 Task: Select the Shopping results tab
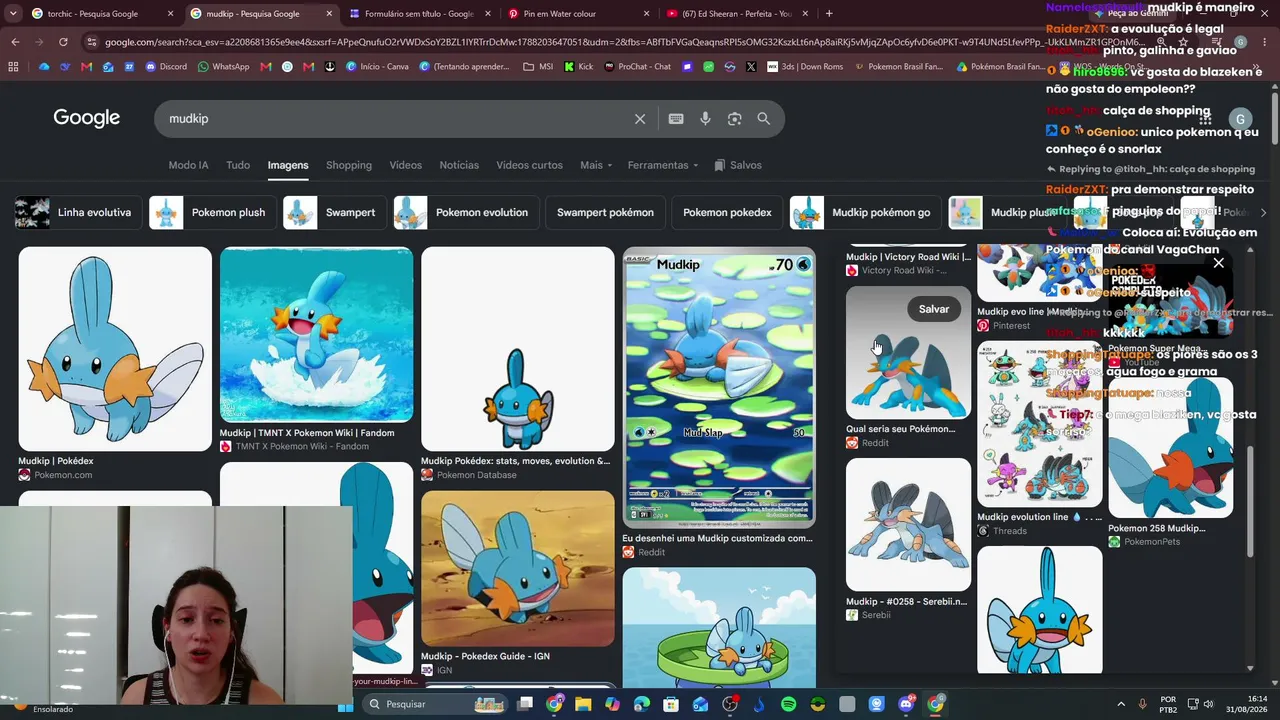click(349, 165)
